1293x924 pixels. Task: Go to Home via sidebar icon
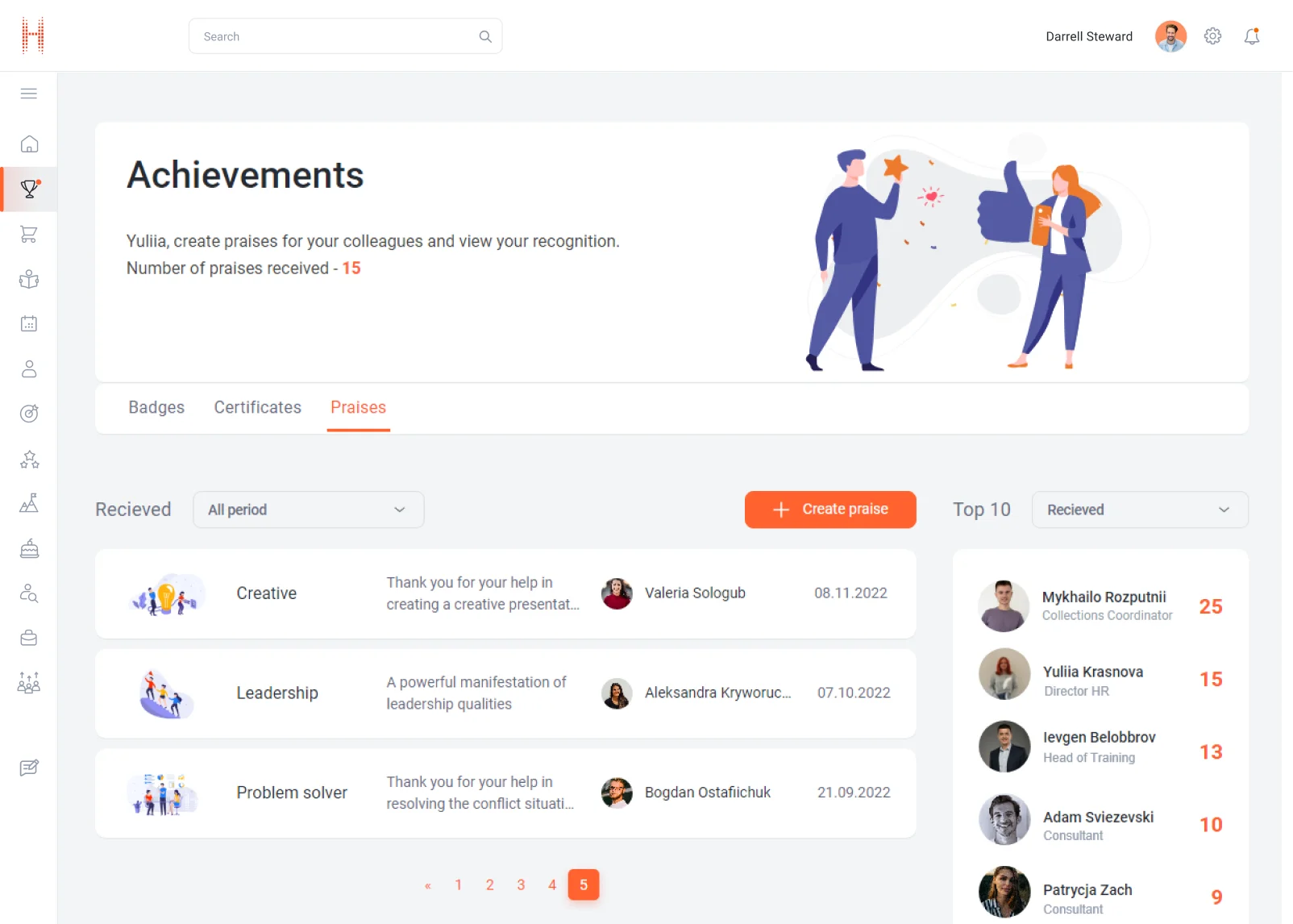(29, 144)
